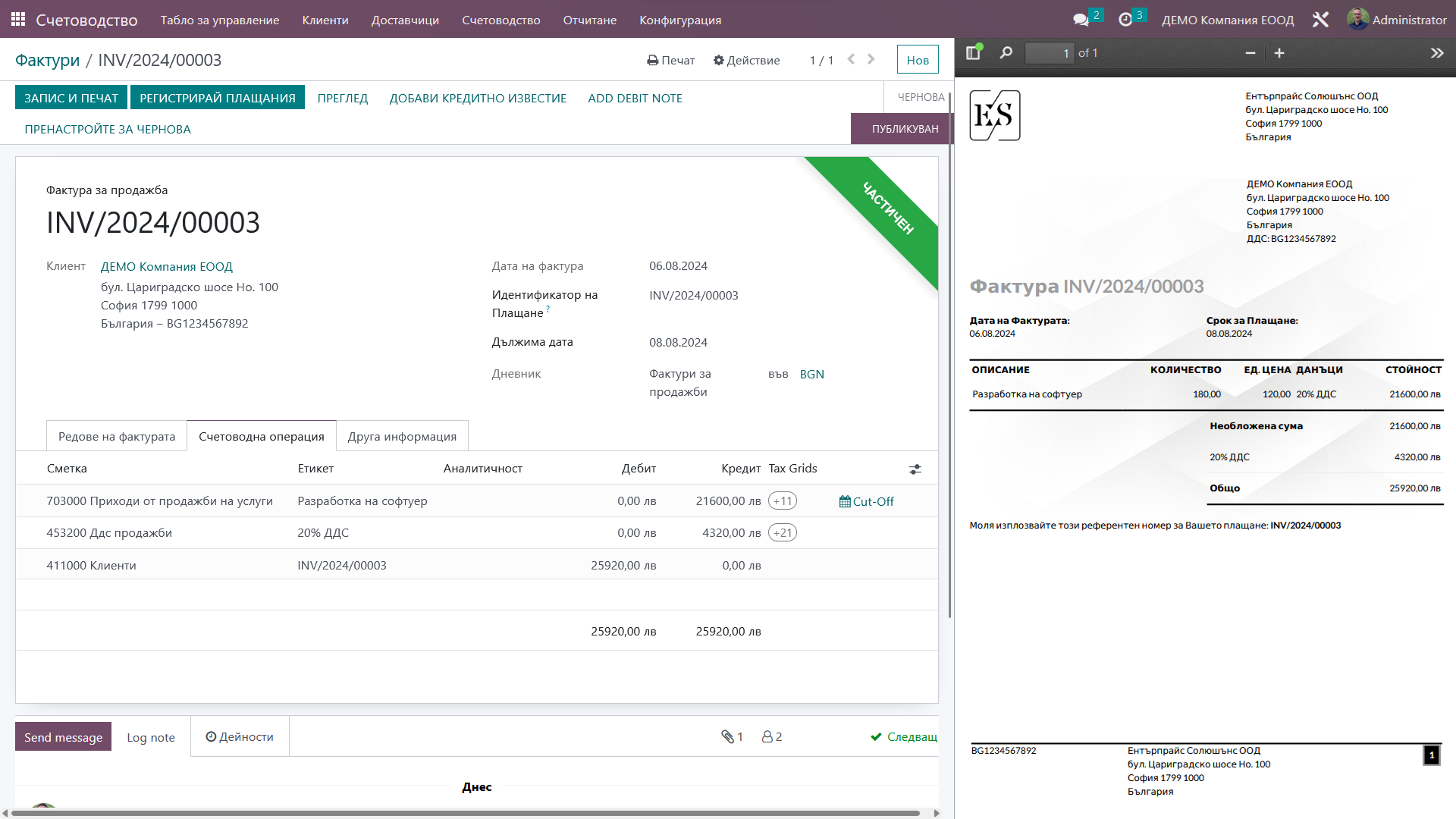This screenshot has width=1456, height=819.
Task: Zoom out the PDF preview
Action: [x=1250, y=53]
